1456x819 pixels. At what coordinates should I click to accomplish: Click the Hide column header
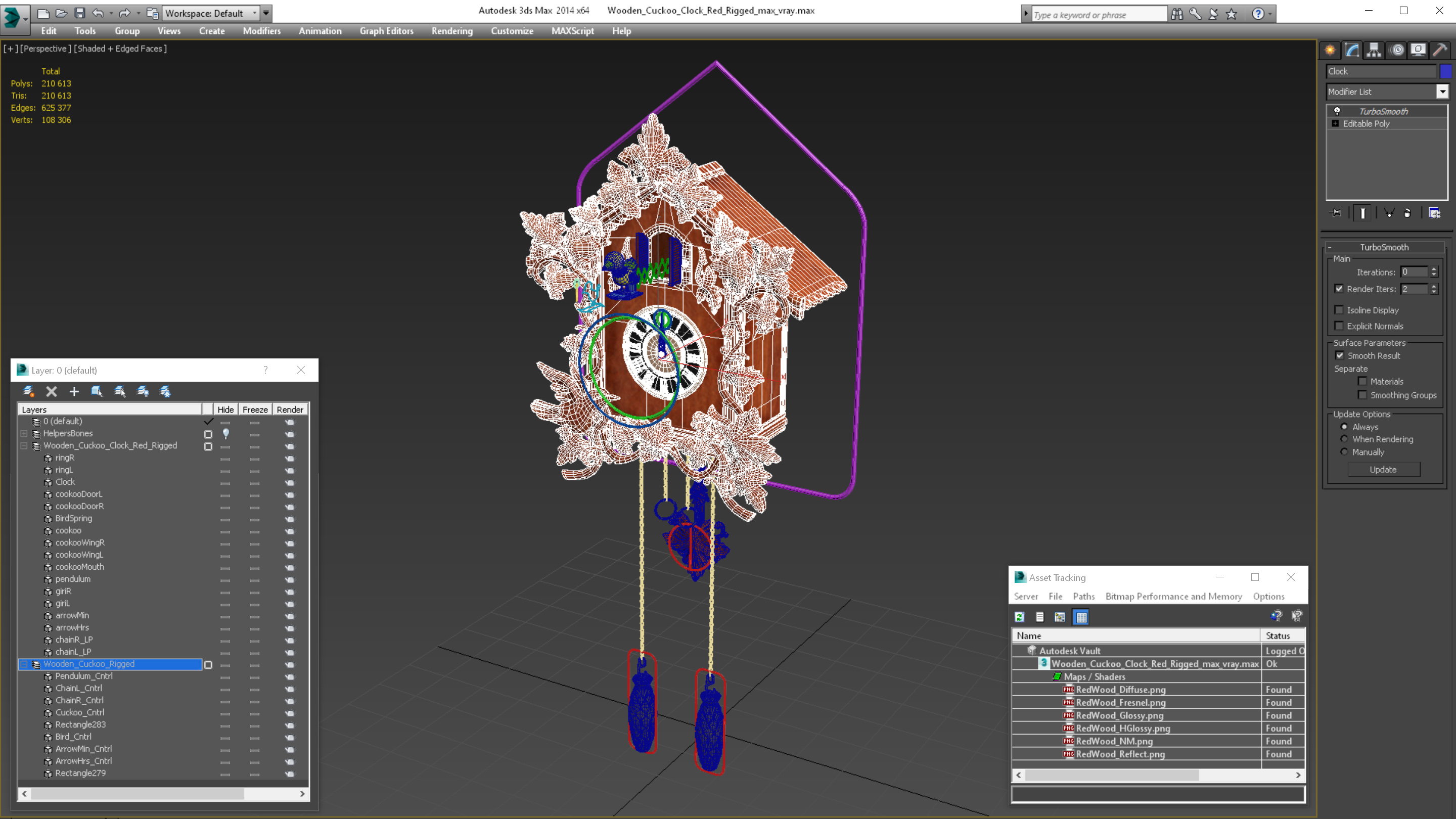(x=225, y=409)
